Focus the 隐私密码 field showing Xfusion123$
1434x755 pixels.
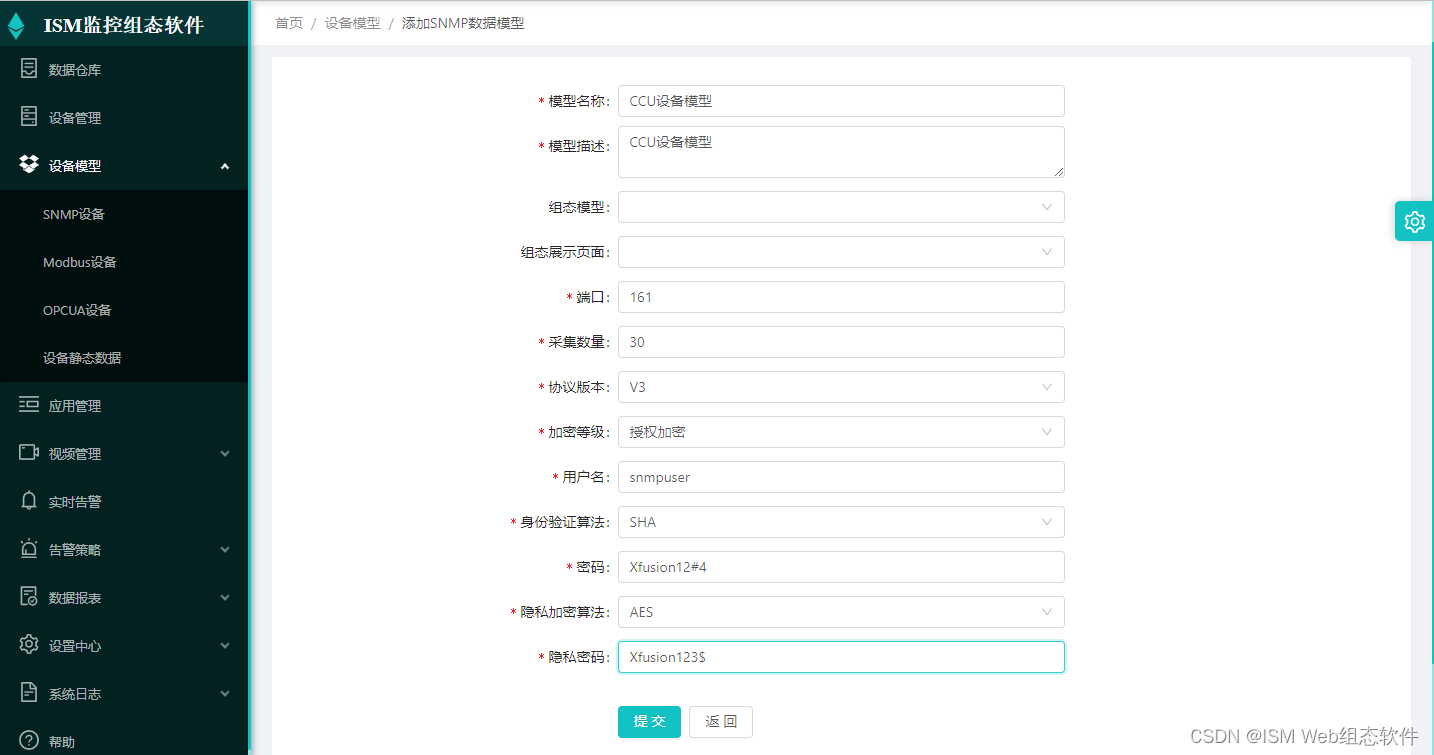(841, 657)
